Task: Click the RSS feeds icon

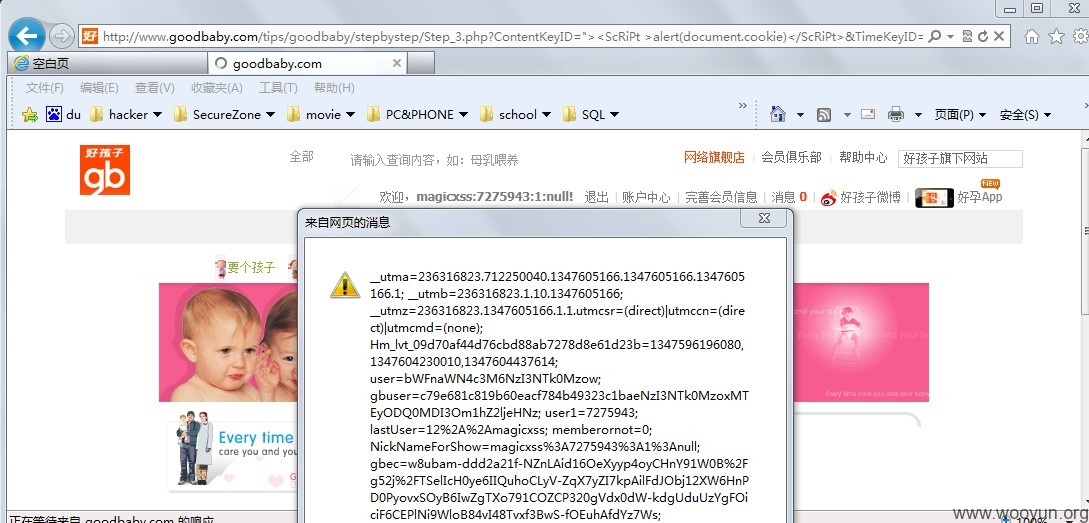Action: tap(824, 115)
